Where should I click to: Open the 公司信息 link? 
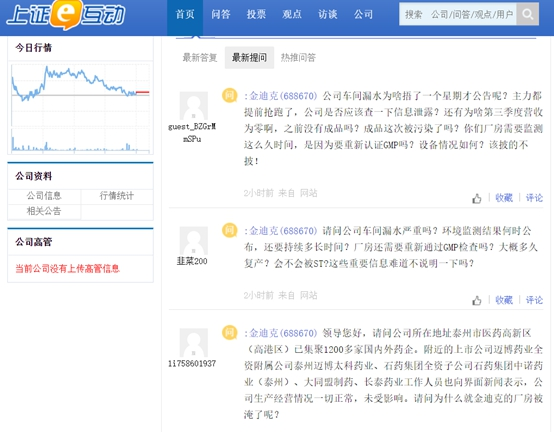pyautogui.click(x=44, y=196)
